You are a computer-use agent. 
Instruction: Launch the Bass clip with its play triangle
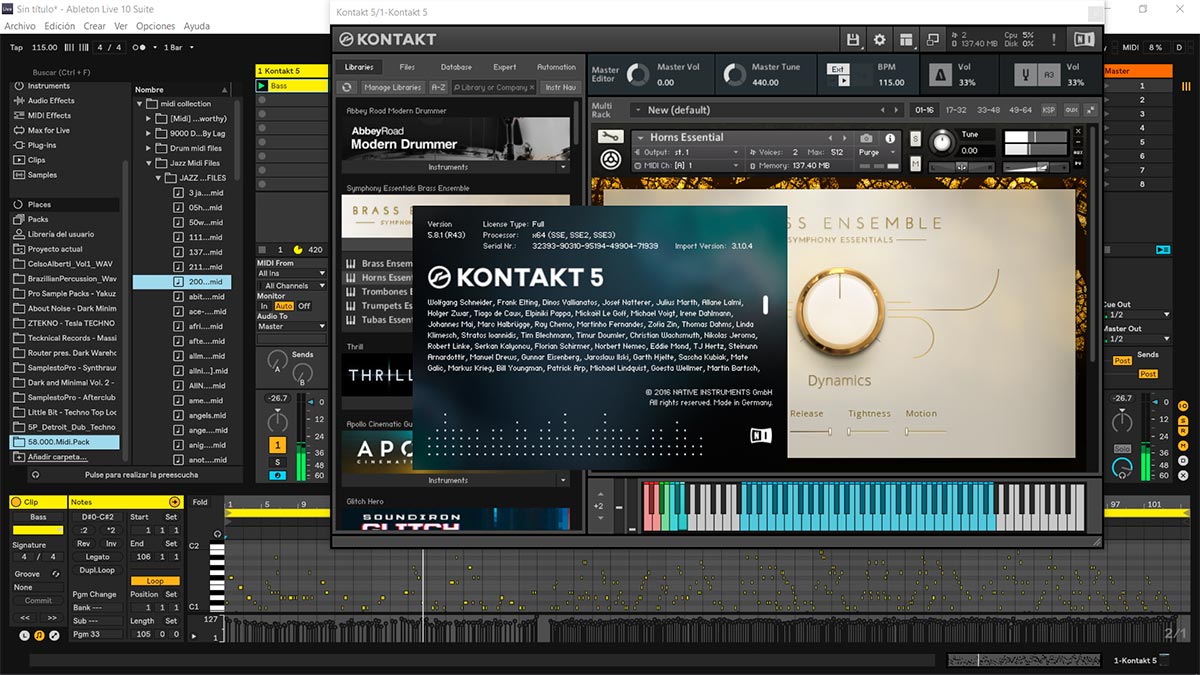click(262, 86)
